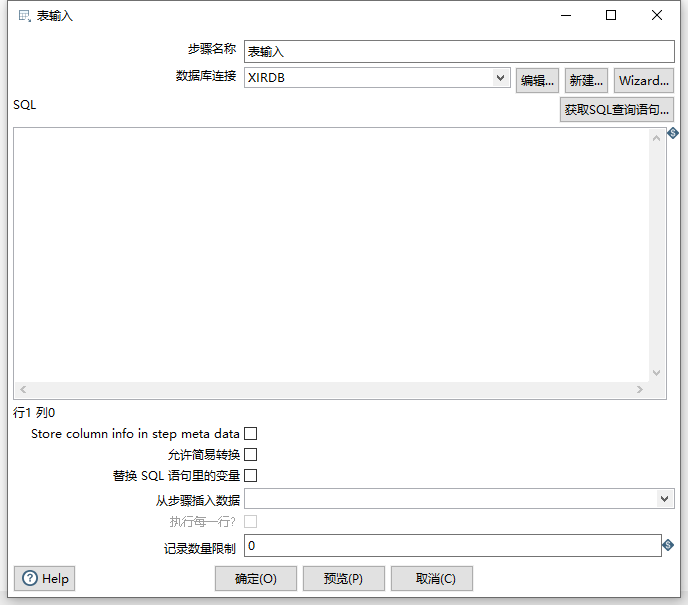Click 获取SQL查询语句... button

click(x=616, y=110)
